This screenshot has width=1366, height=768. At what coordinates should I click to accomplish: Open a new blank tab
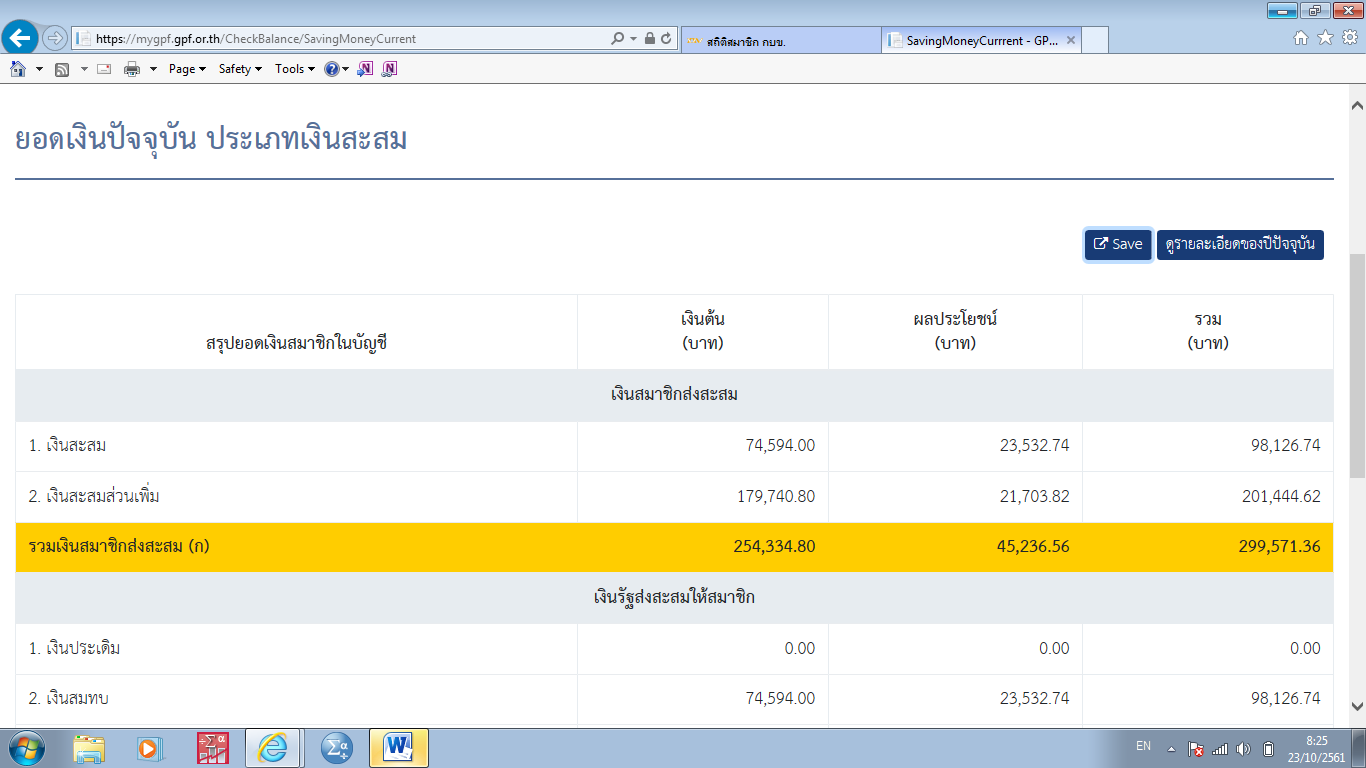point(1095,40)
